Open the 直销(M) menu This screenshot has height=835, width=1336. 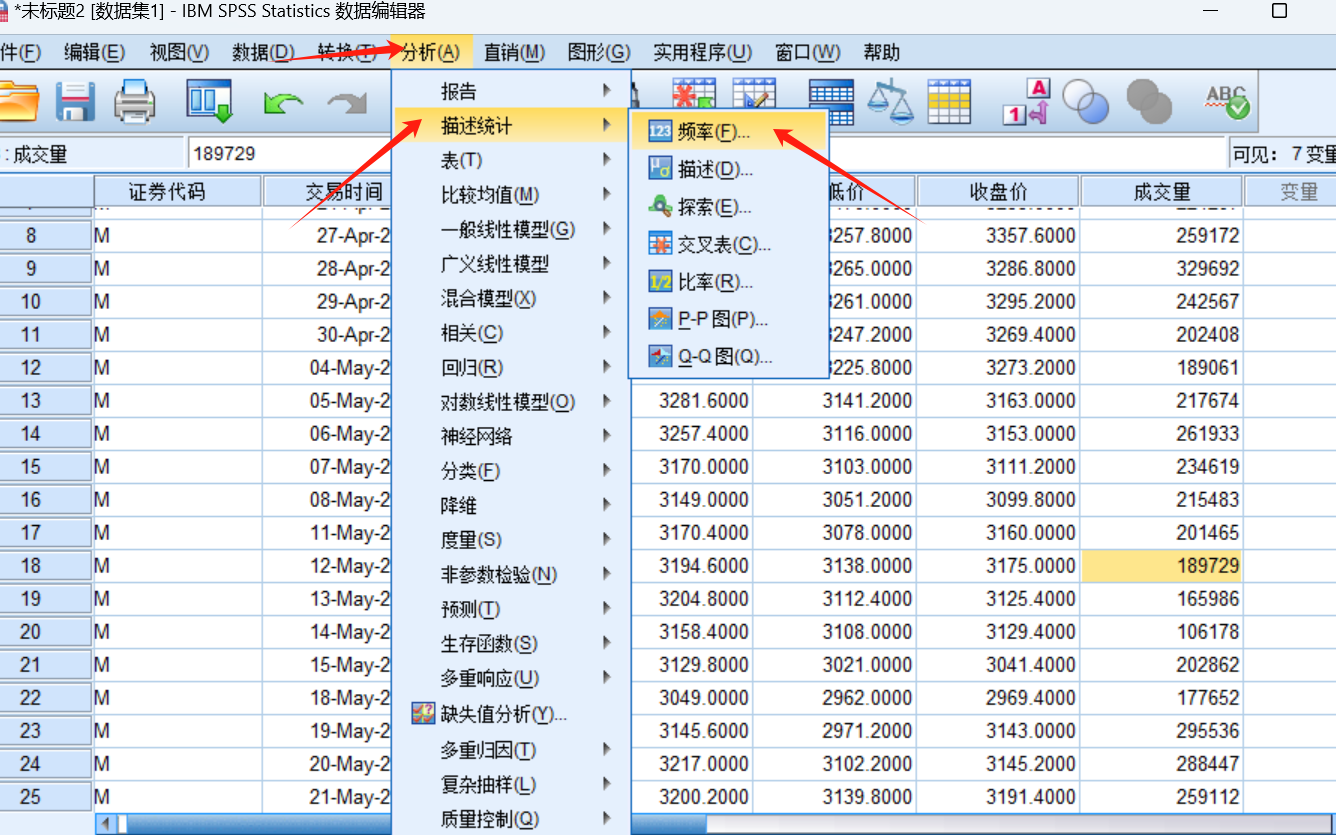coord(514,52)
